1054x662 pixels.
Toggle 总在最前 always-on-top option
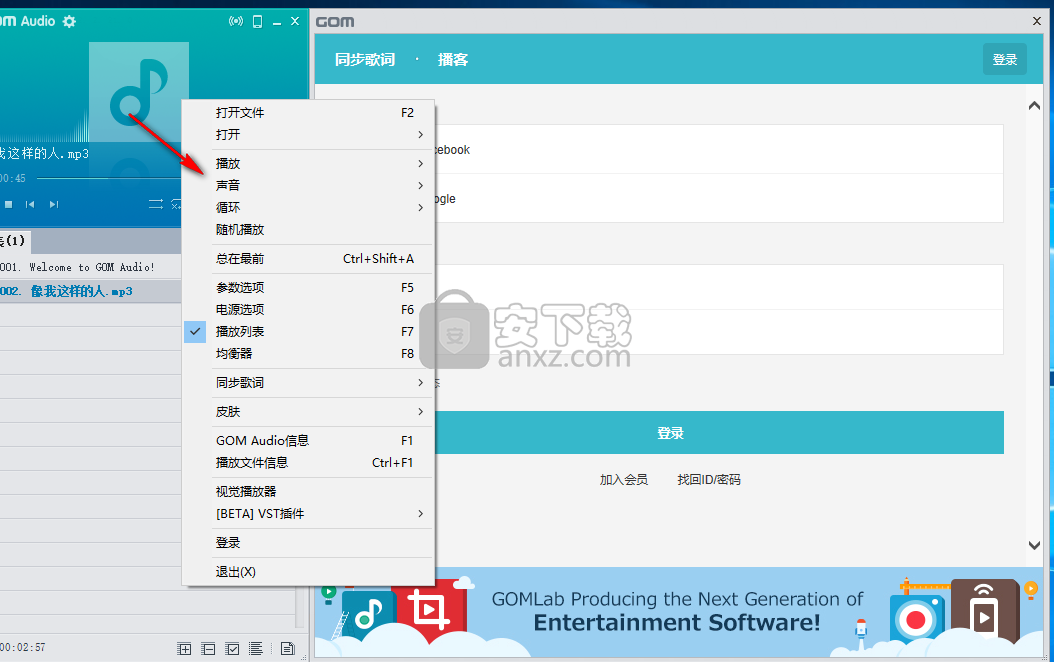(x=240, y=259)
